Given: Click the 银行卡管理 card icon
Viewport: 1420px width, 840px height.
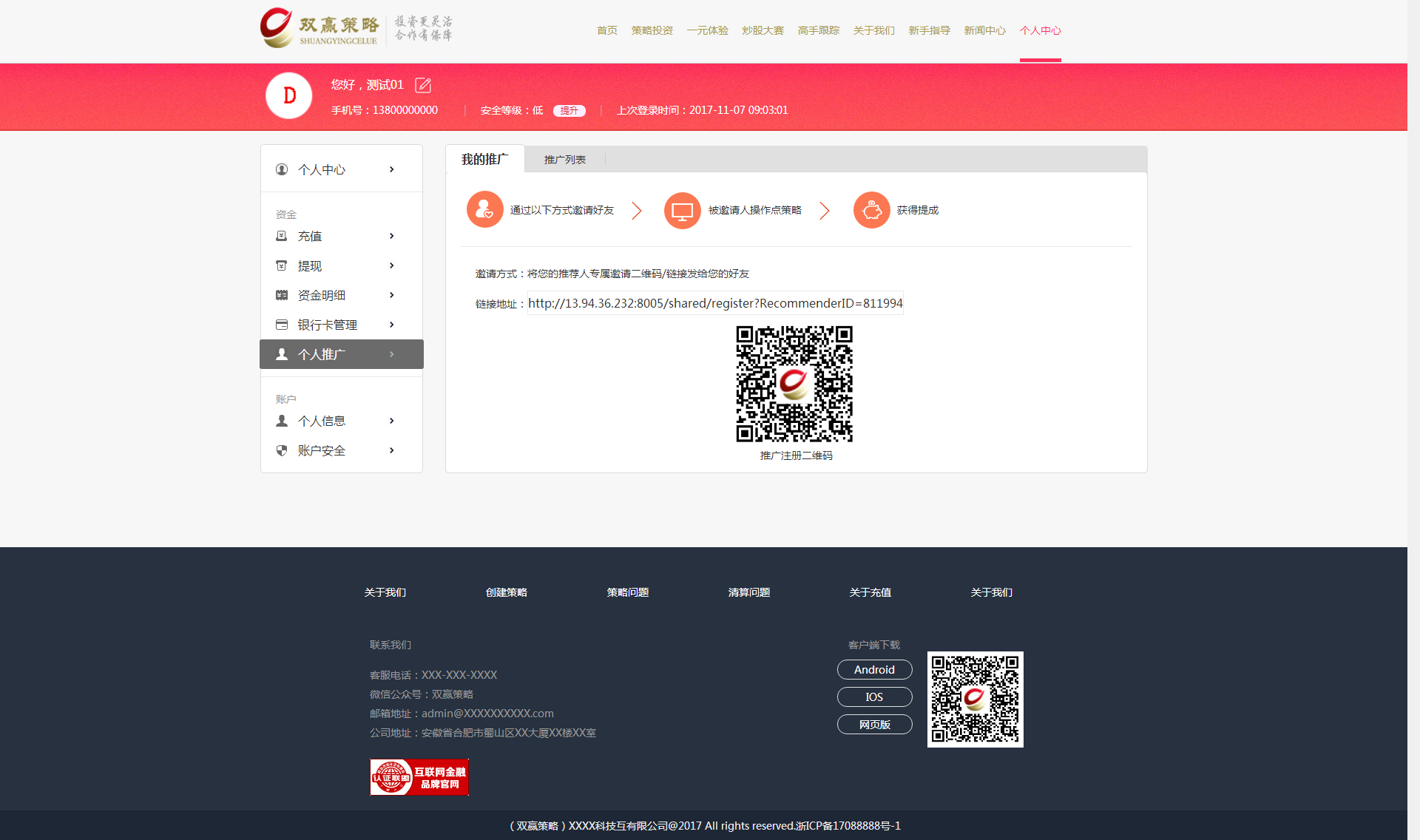Looking at the screenshot, I should click(282, 325).
